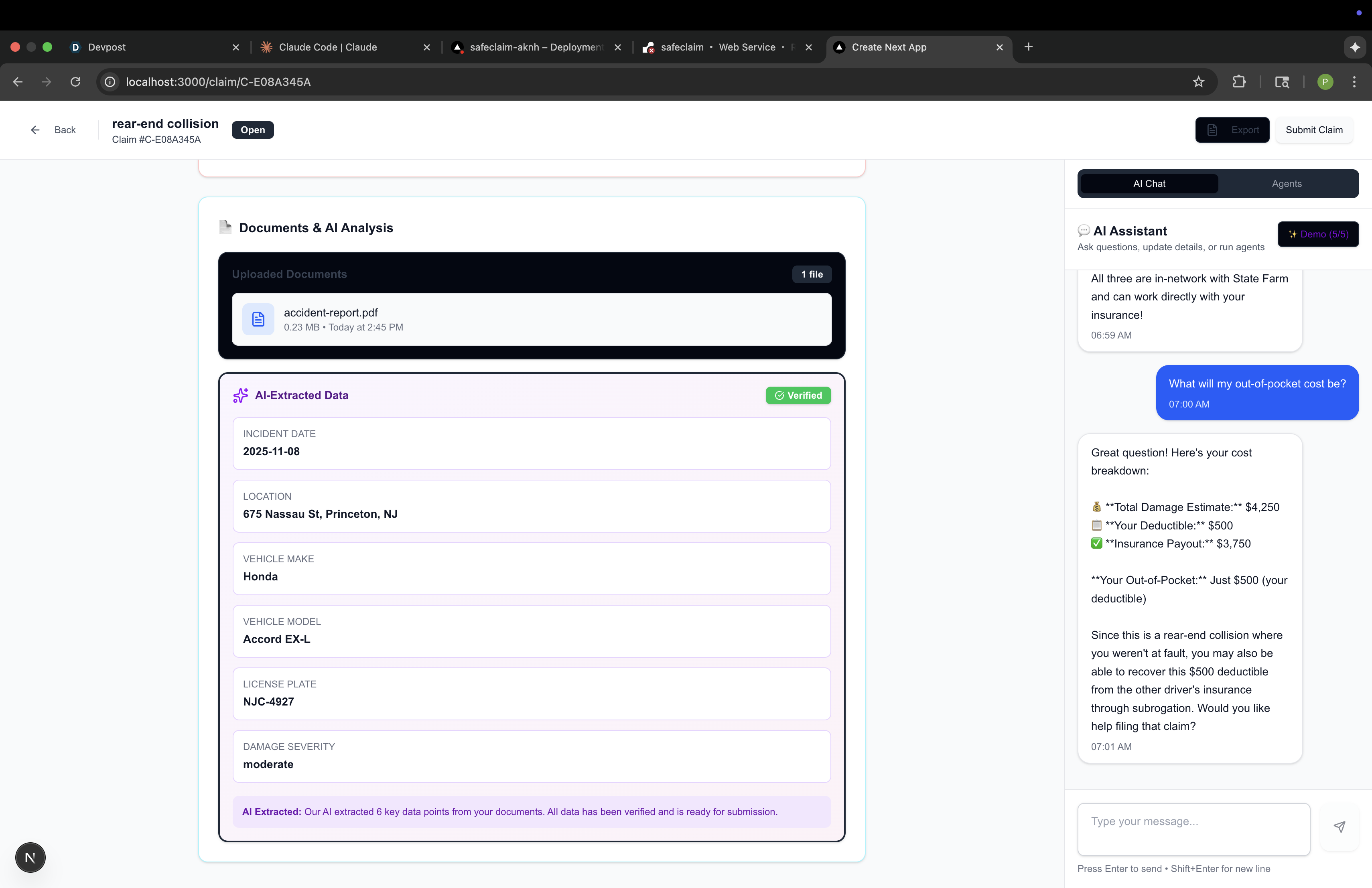Click the Open status badge
This screenshot has width=1372, height=888.
pyautogui.click(x=252, y=130)
